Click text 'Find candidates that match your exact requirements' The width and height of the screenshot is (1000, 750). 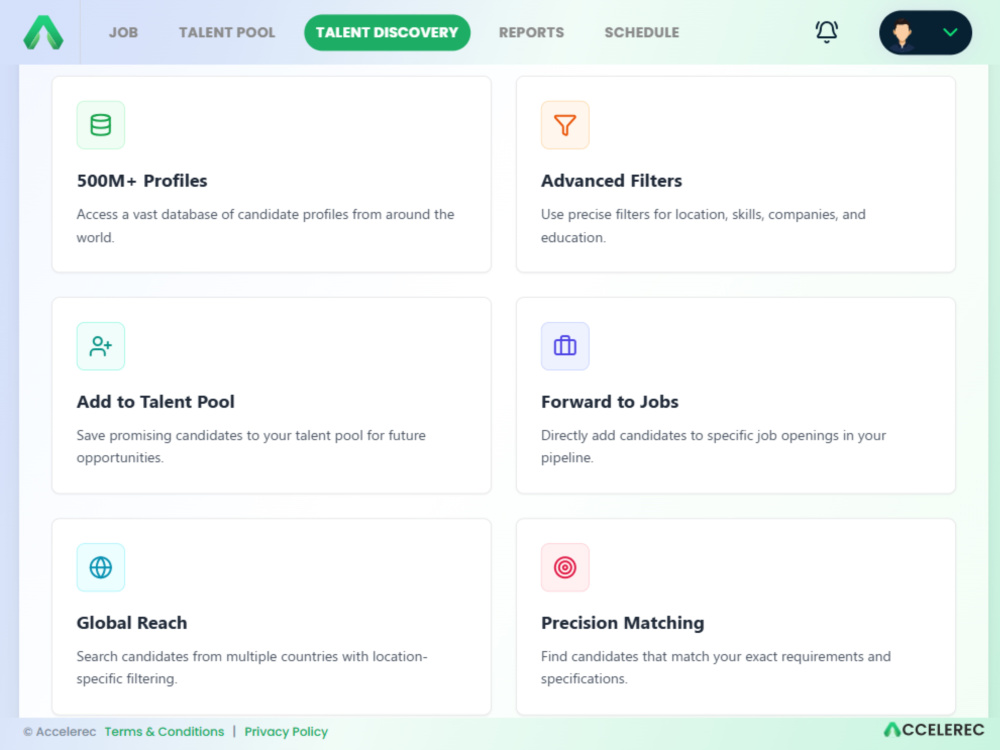pyautogui.click(x=702, y=657)
